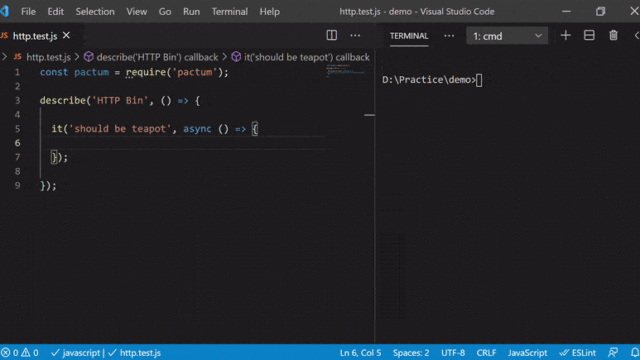Click the async keyword on line 5
The image size is (640, 360).
(x=197, y=129)
